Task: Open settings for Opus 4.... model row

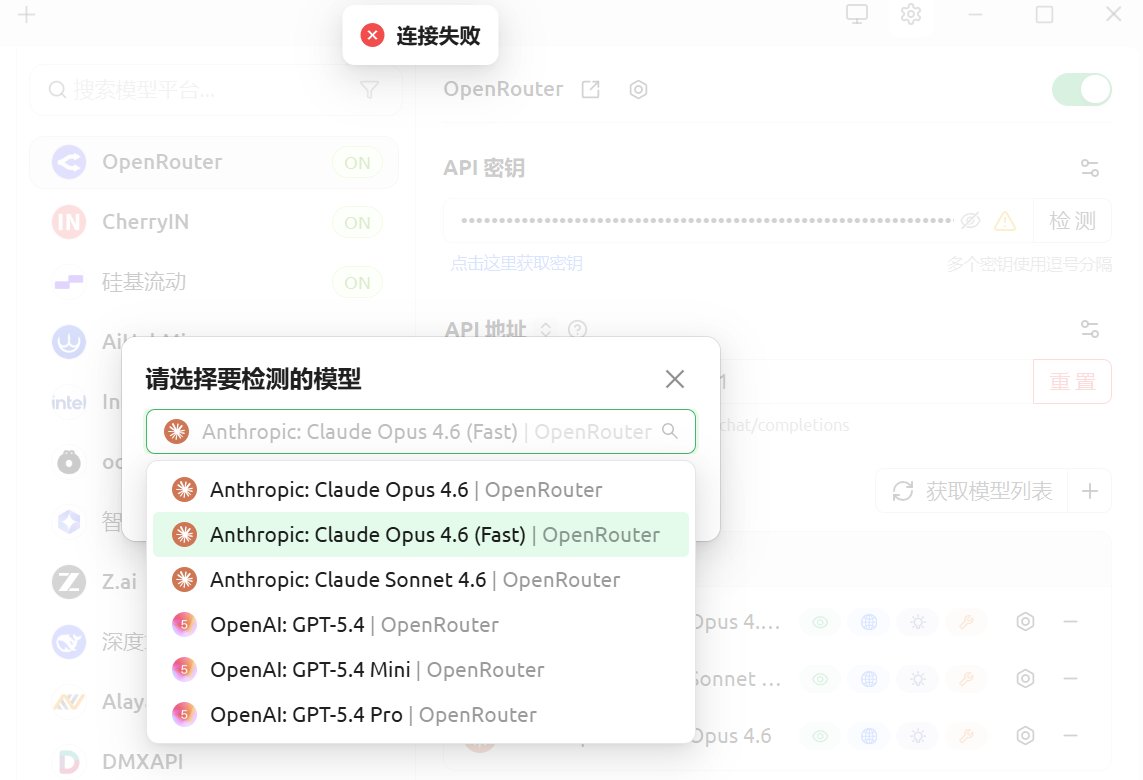Action: [1026, 622]
